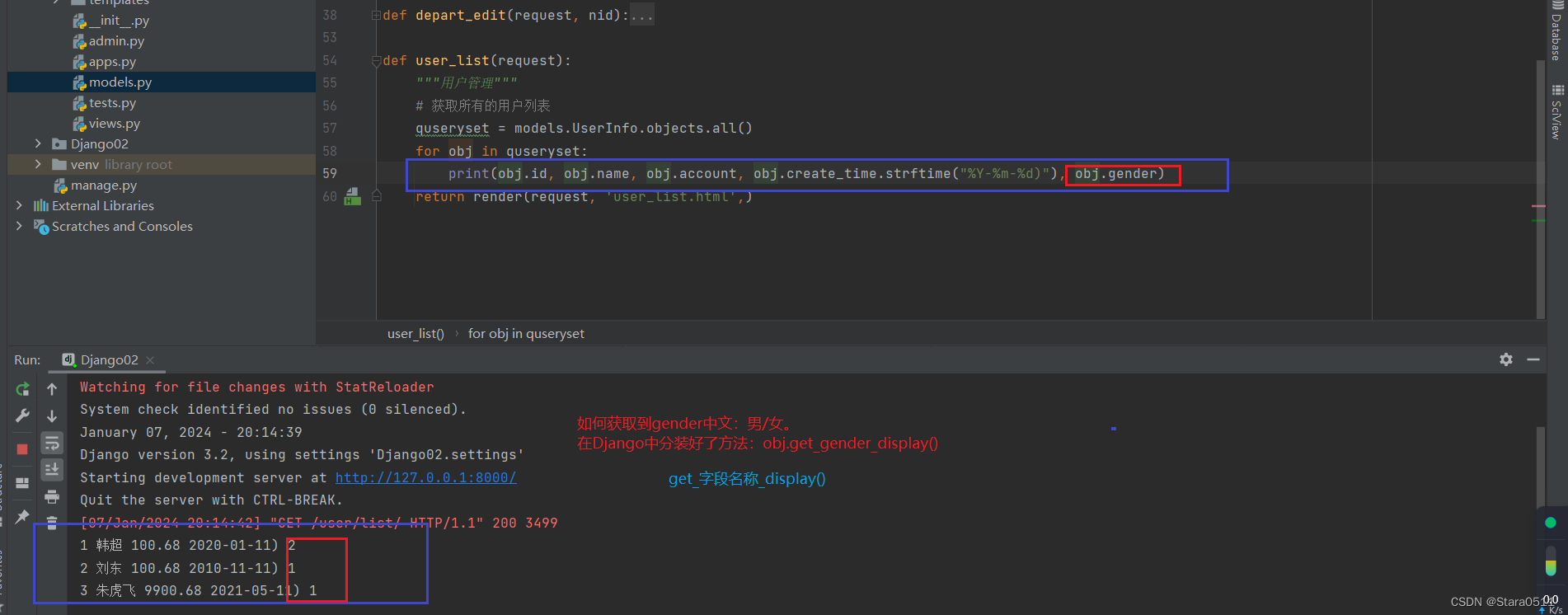Open the Database side panel
The image size is (1568, 615).
click(1556, 31)
